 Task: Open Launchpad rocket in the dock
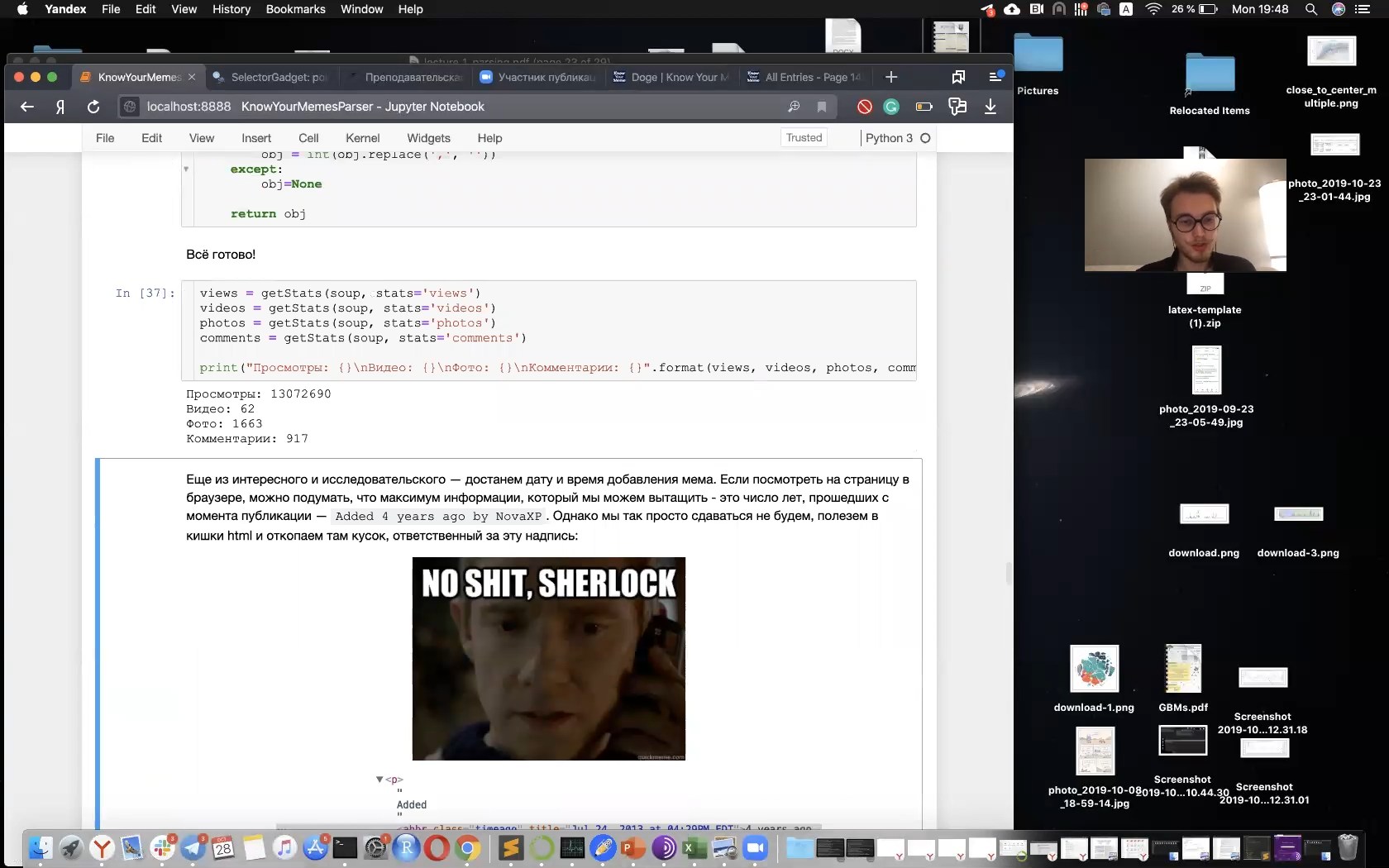71,847
